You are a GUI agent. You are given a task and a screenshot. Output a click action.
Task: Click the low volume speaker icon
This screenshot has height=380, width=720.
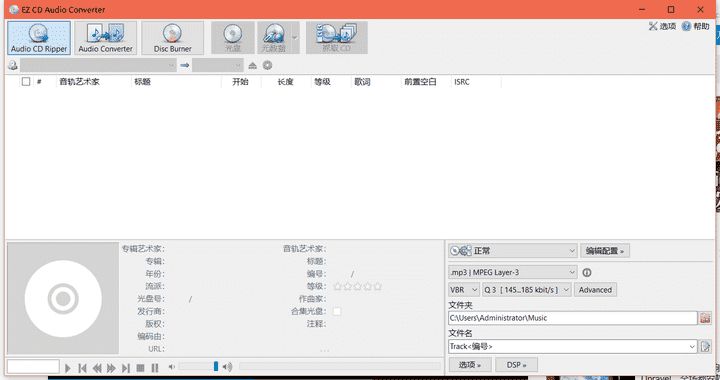[172, 367]
